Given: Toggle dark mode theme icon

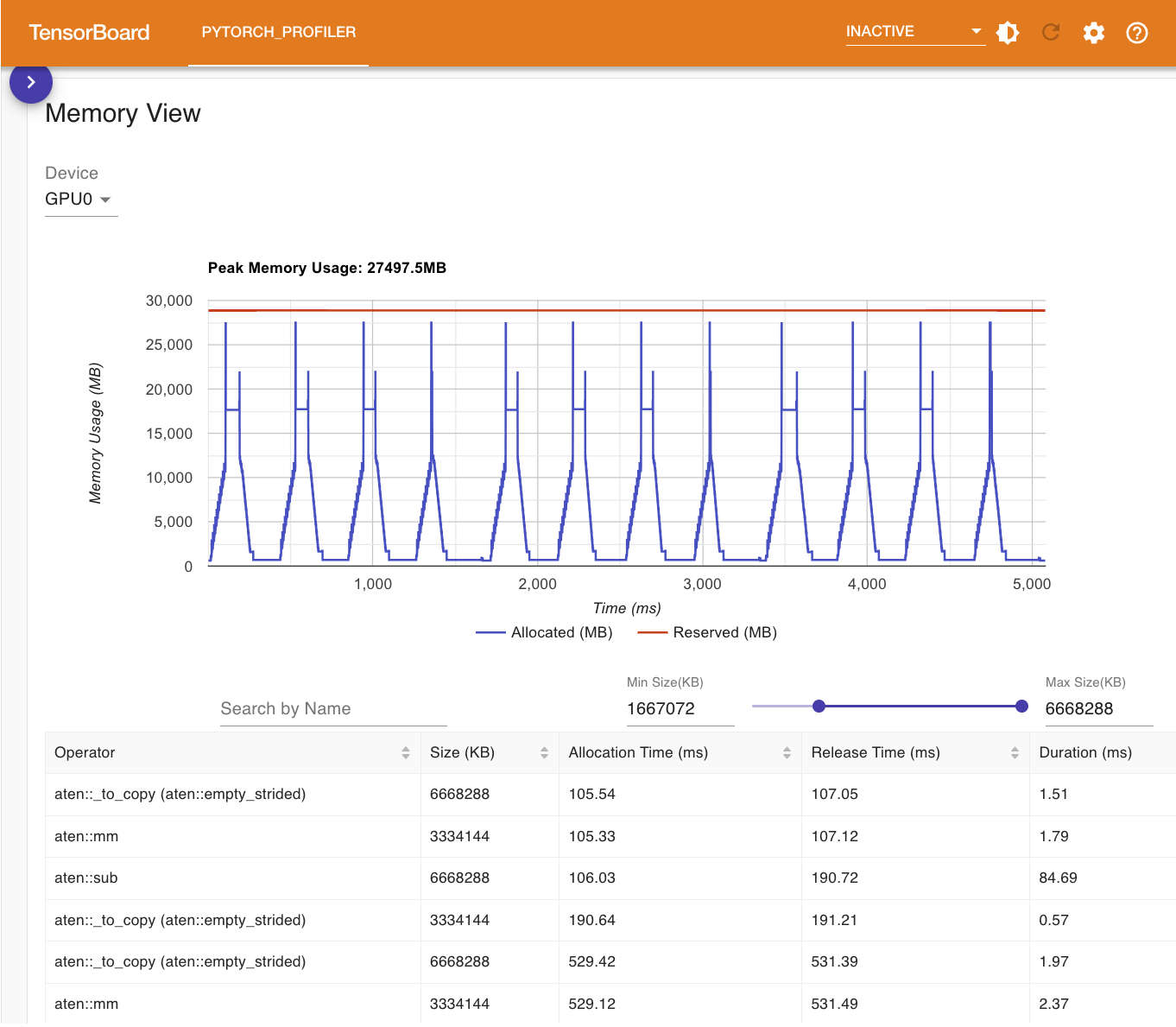Looking at the screenshot, I should point(1008,33).
